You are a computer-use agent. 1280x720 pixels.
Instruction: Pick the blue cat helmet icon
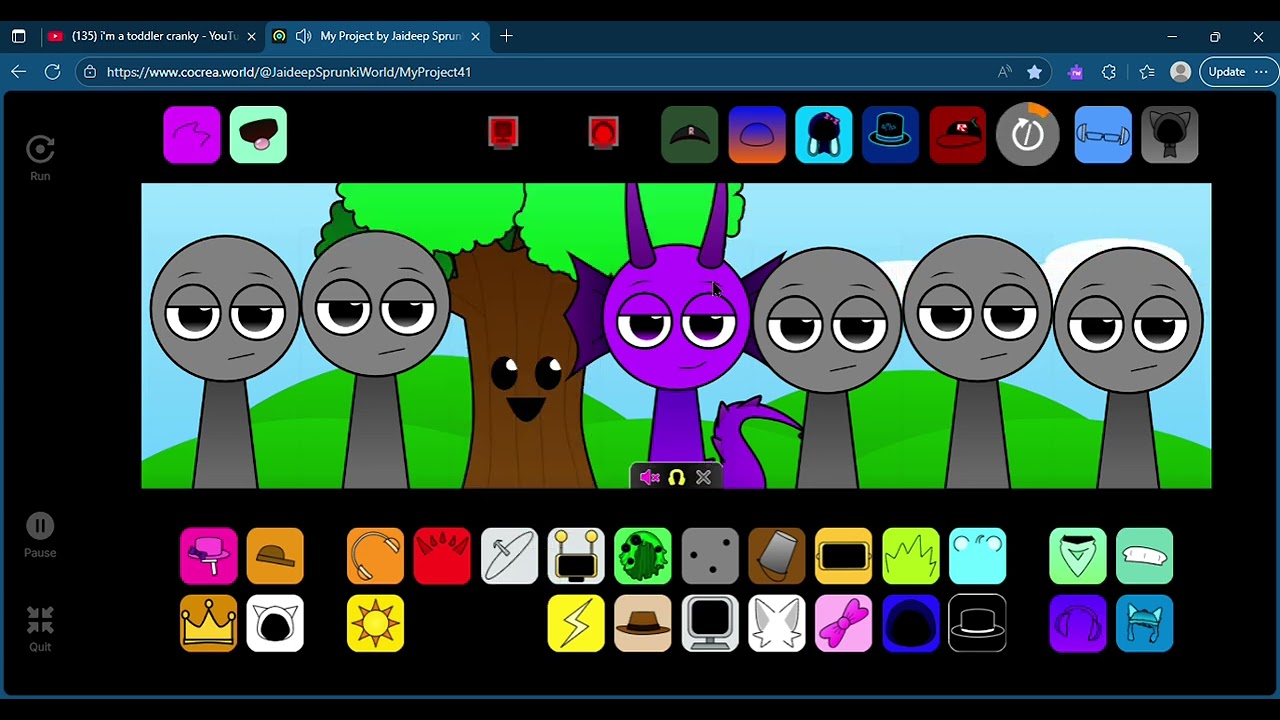click(1145, 623)
